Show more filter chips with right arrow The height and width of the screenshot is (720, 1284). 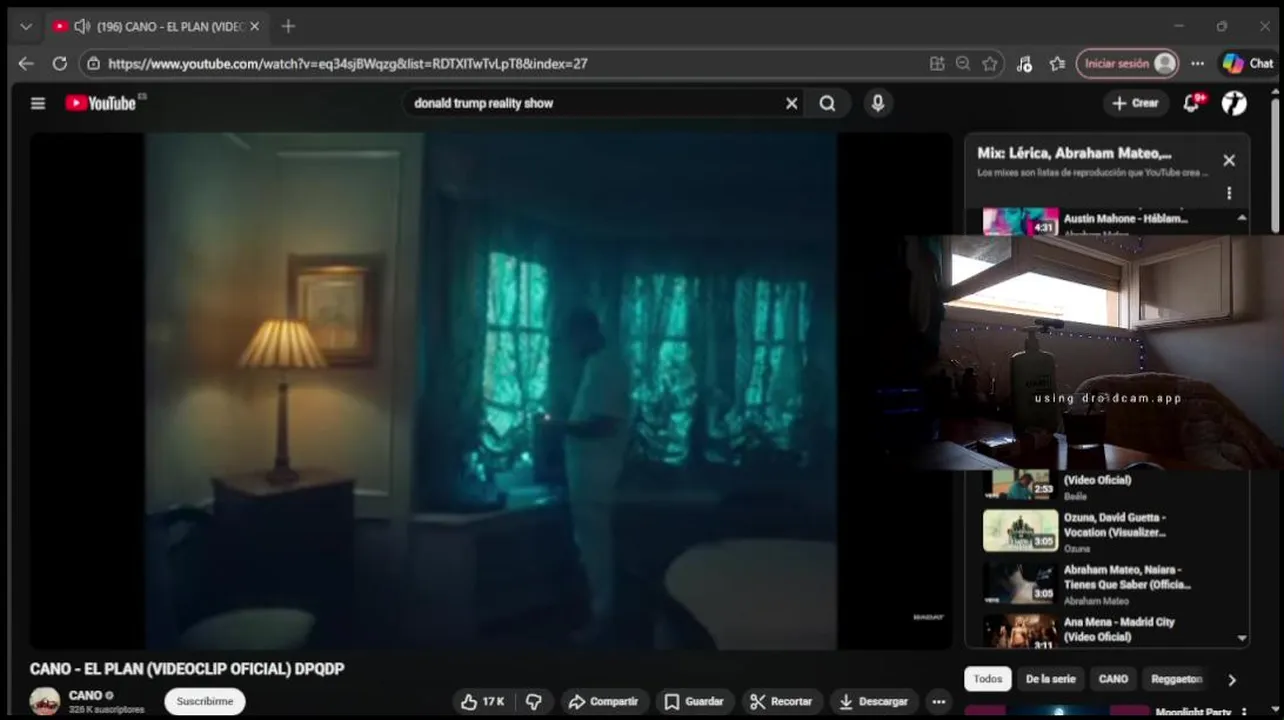pyautogui.click(x=1232, y=680)
